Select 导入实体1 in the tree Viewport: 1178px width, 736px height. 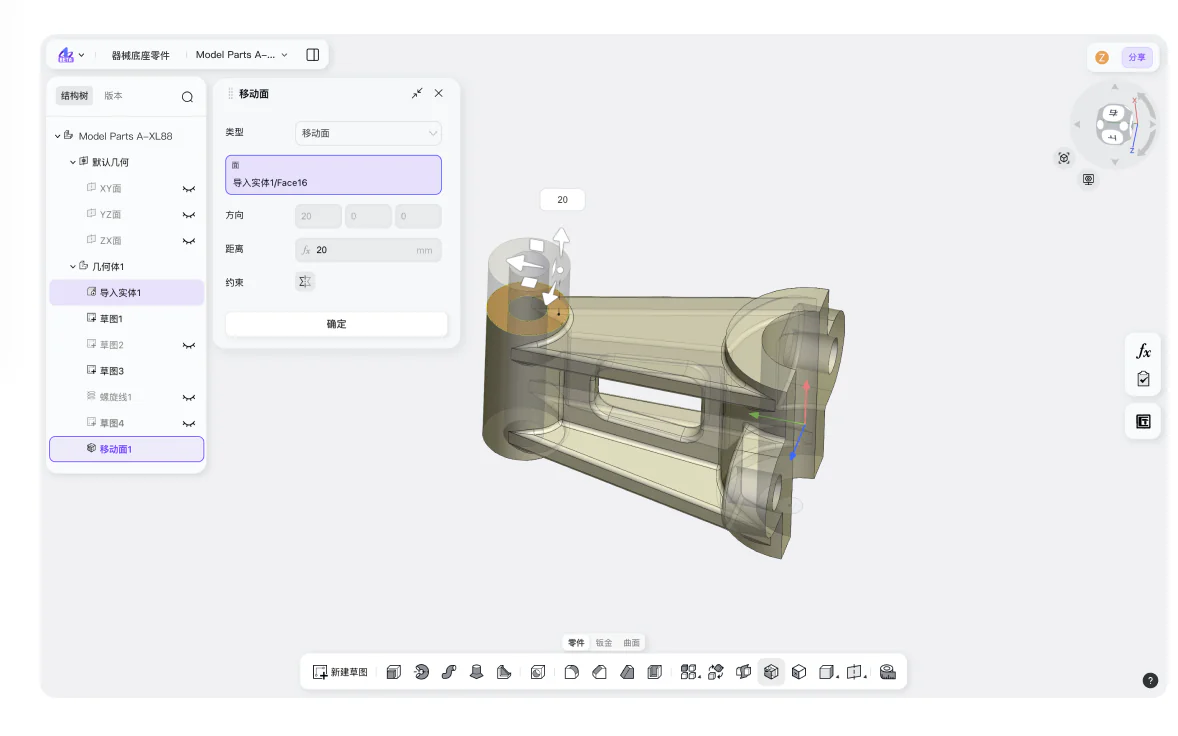(x=127, y=293)
